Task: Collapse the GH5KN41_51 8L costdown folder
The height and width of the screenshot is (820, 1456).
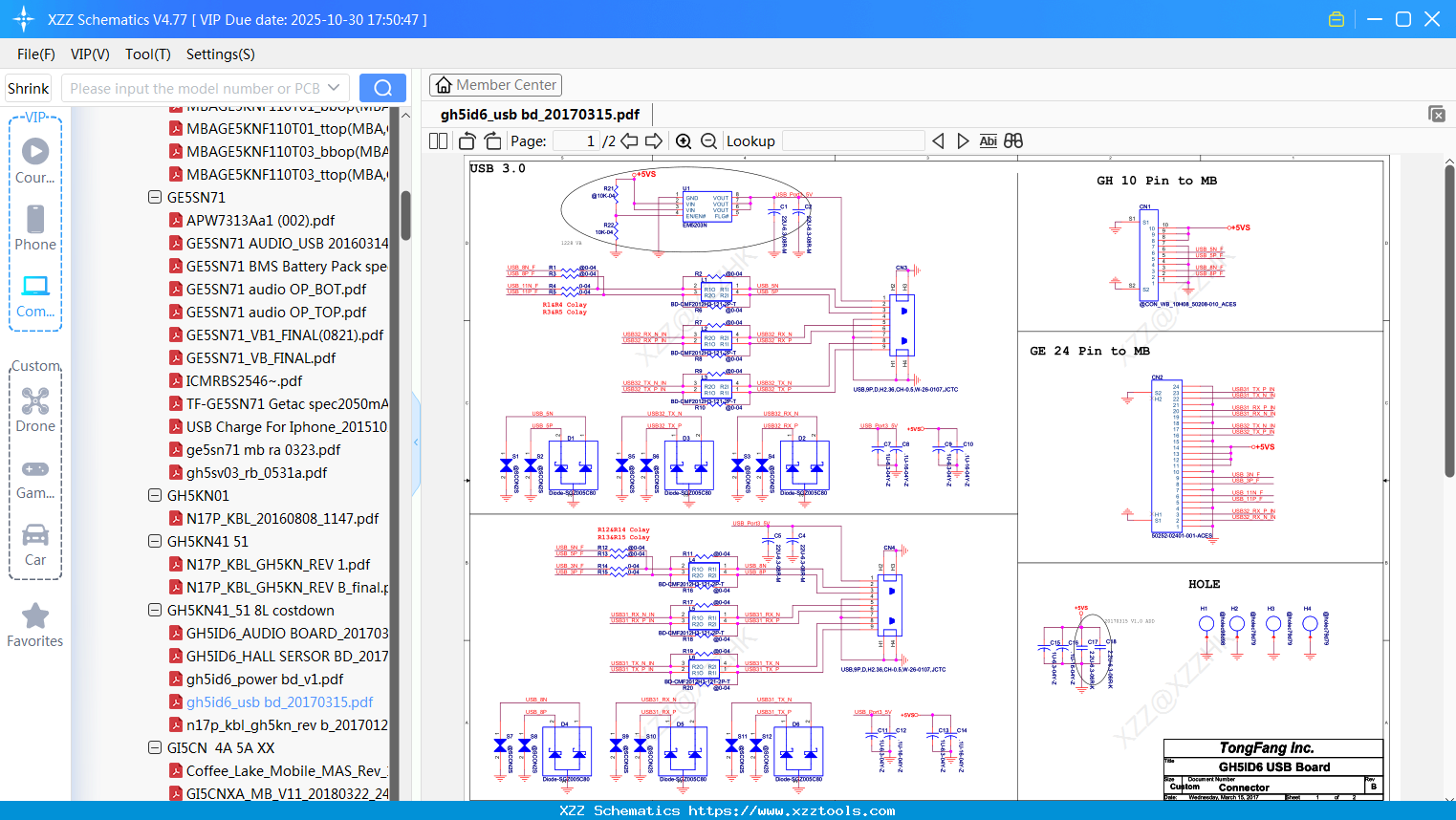Action: click(155, 611)
